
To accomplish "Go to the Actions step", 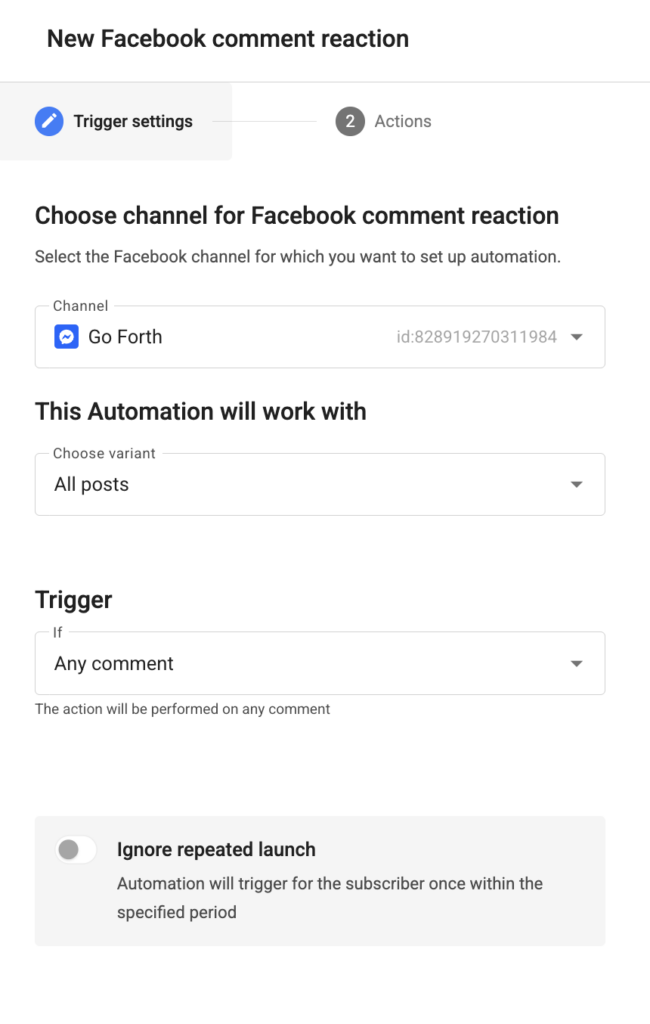I will [x=384, y=121].
